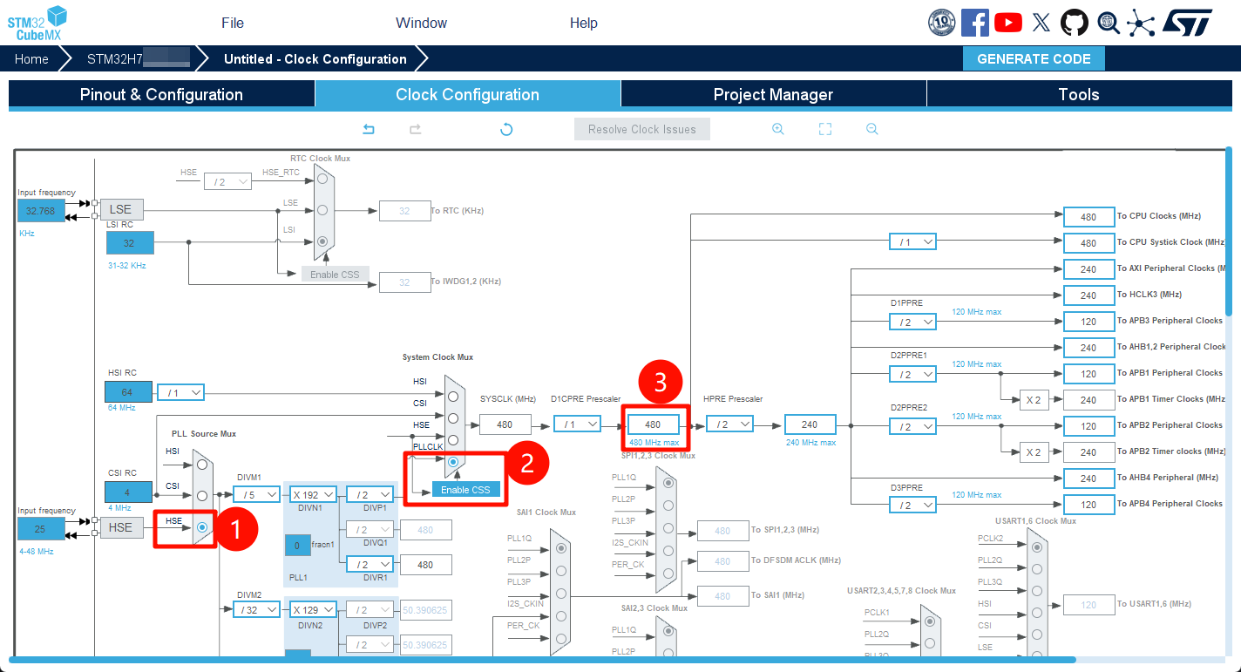Open the DIVM2 /32 dropdown
Viewport: 1241px width, 672px height.
click(257, 609)
